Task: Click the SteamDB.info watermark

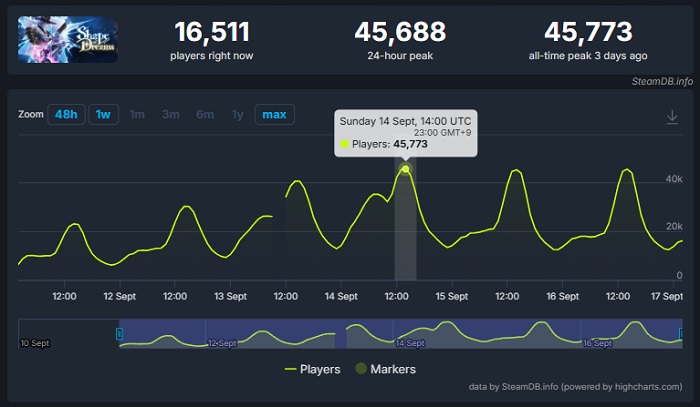Action: tap(662, 81)
